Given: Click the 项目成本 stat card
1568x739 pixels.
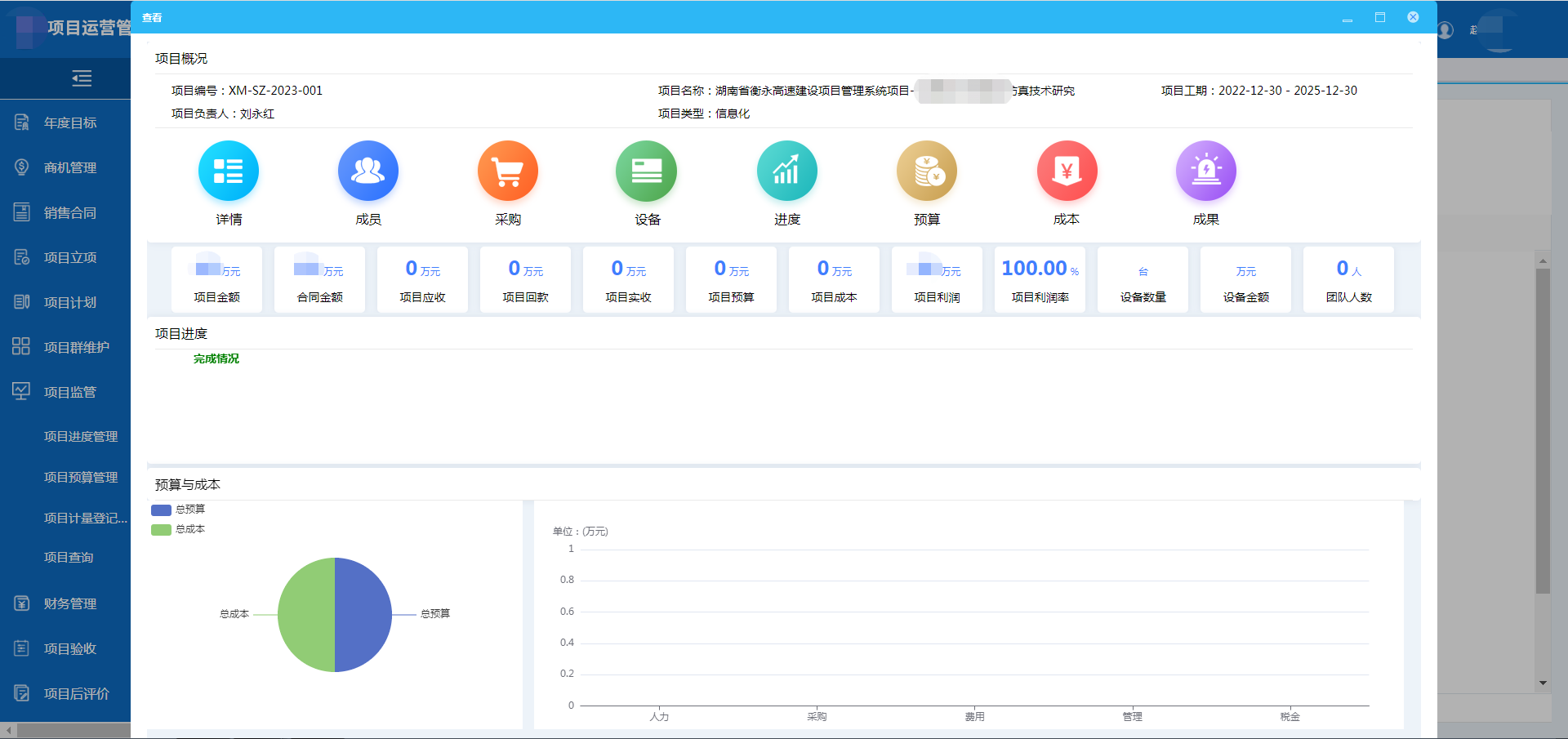Looking at the screenshot, I should (x=835, y=279).
